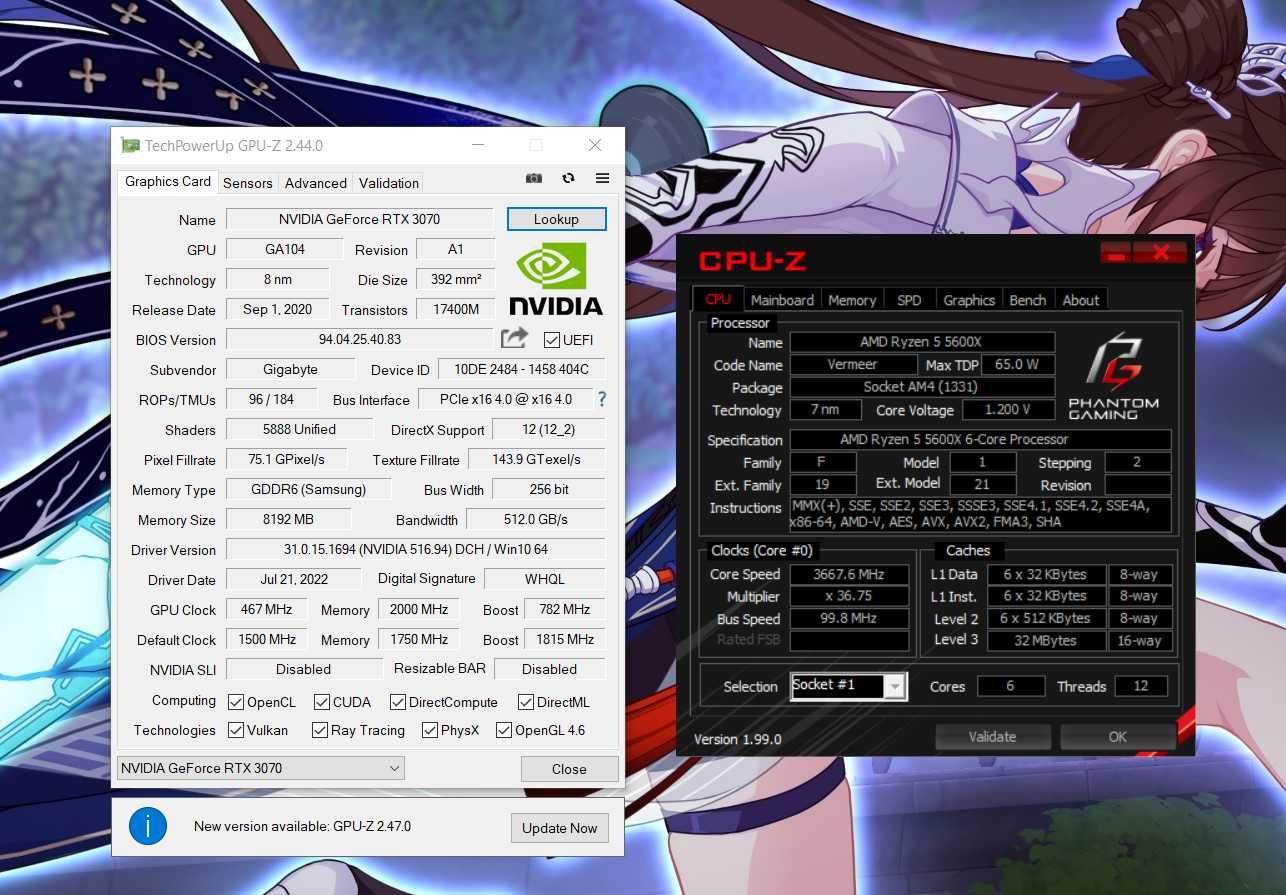Click the GPU-Z screenshot camera icon
Viewport: 1286px width, 895px height.
click(534, 178)
